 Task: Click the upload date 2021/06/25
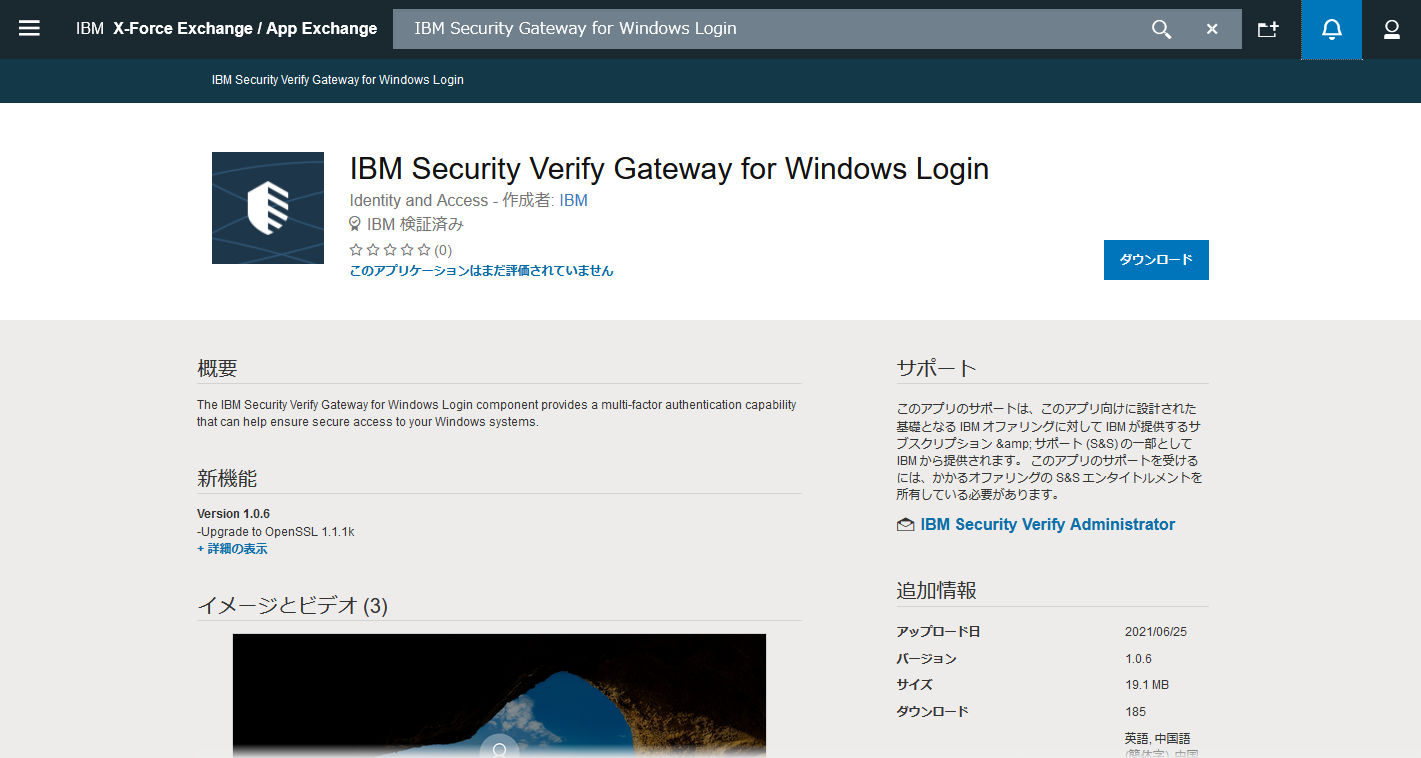1156,632
